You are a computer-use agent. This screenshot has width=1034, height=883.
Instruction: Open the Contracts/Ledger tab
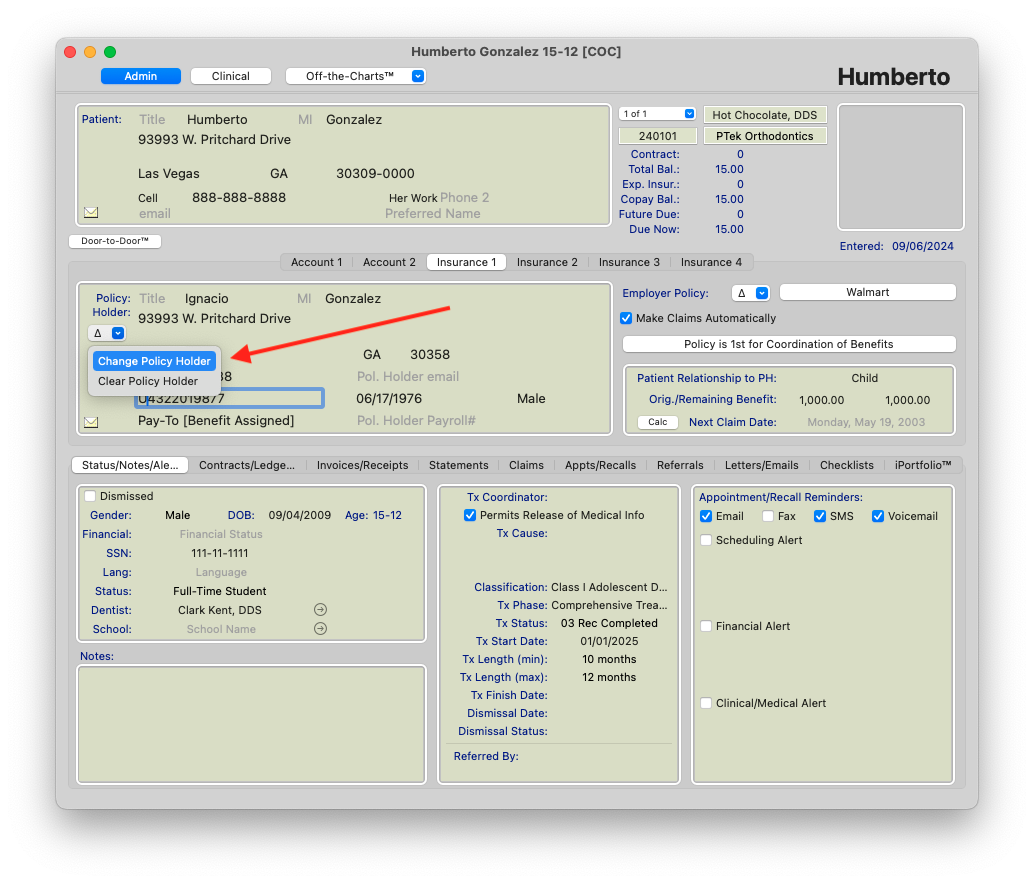click(x=246, y=465)
